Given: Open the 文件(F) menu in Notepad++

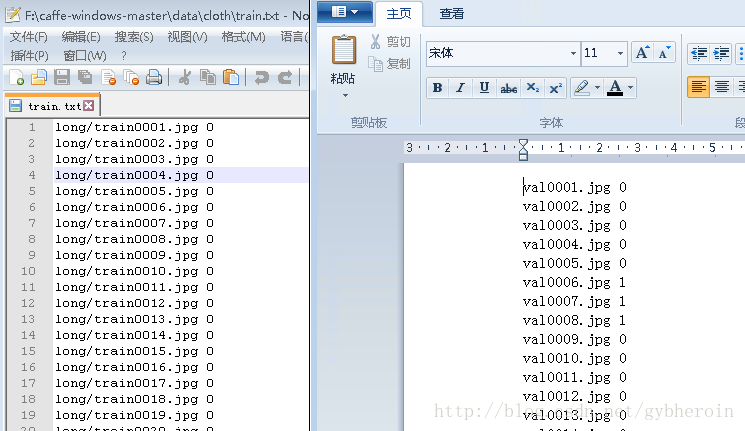Looking at the screenshot, I should [29, 37].
